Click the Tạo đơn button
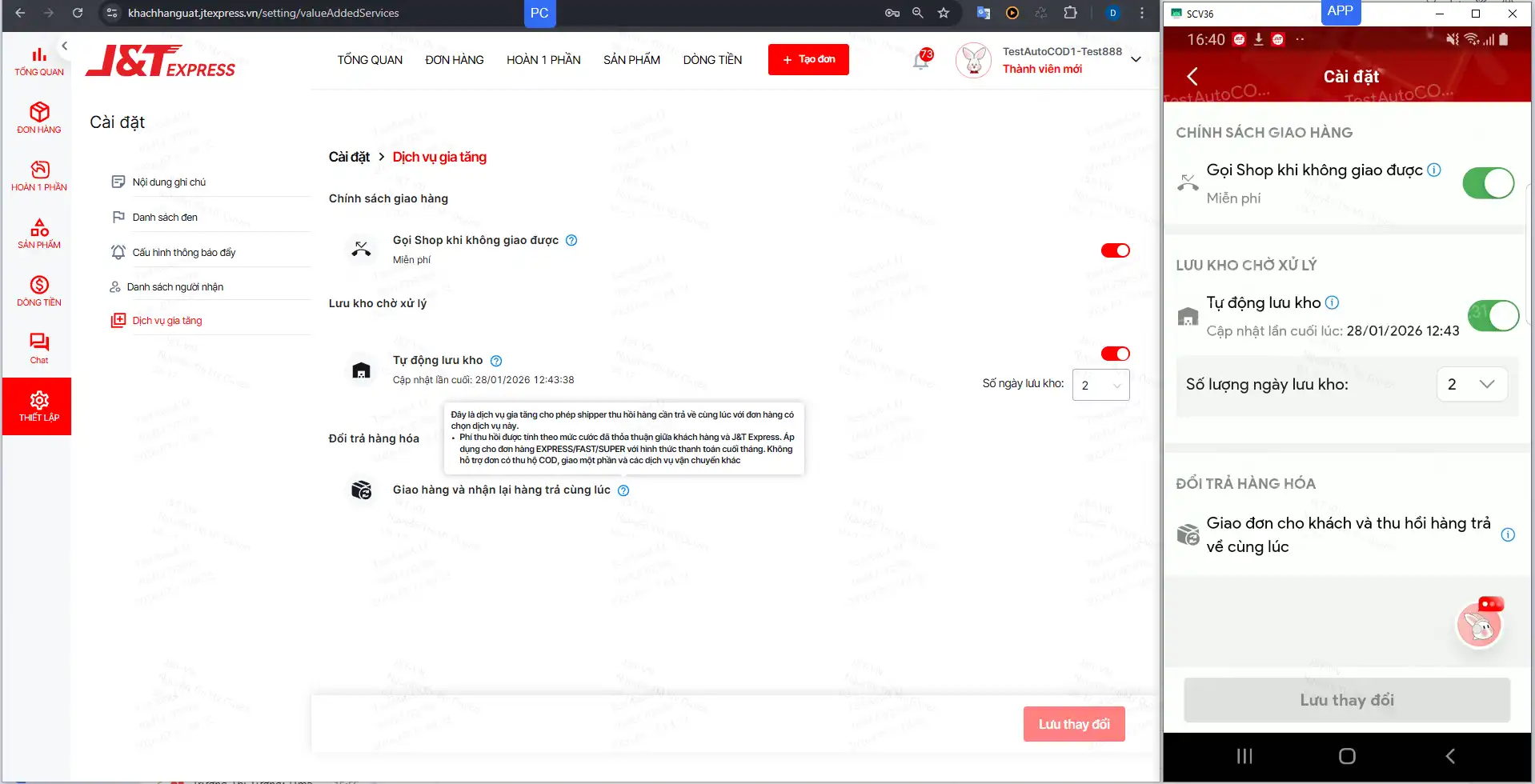 point(808,59)
